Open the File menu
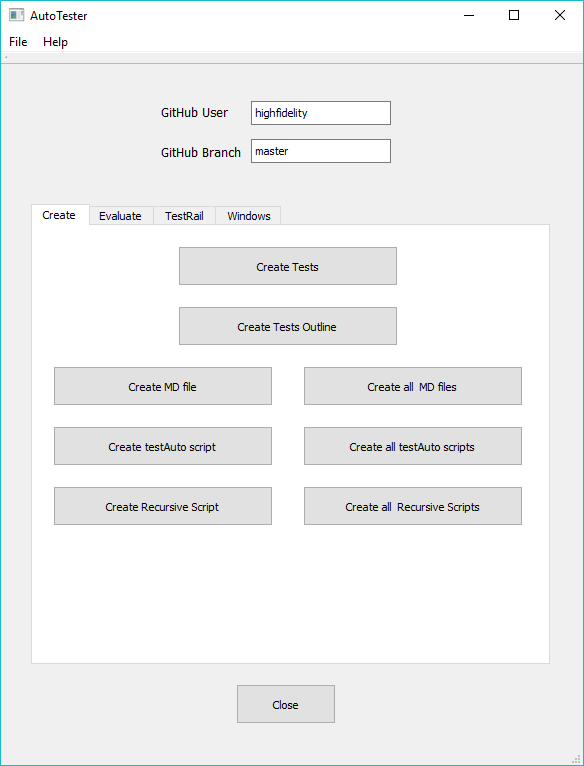This screenshot has width=584, height=766. click(x=18, y=42)
